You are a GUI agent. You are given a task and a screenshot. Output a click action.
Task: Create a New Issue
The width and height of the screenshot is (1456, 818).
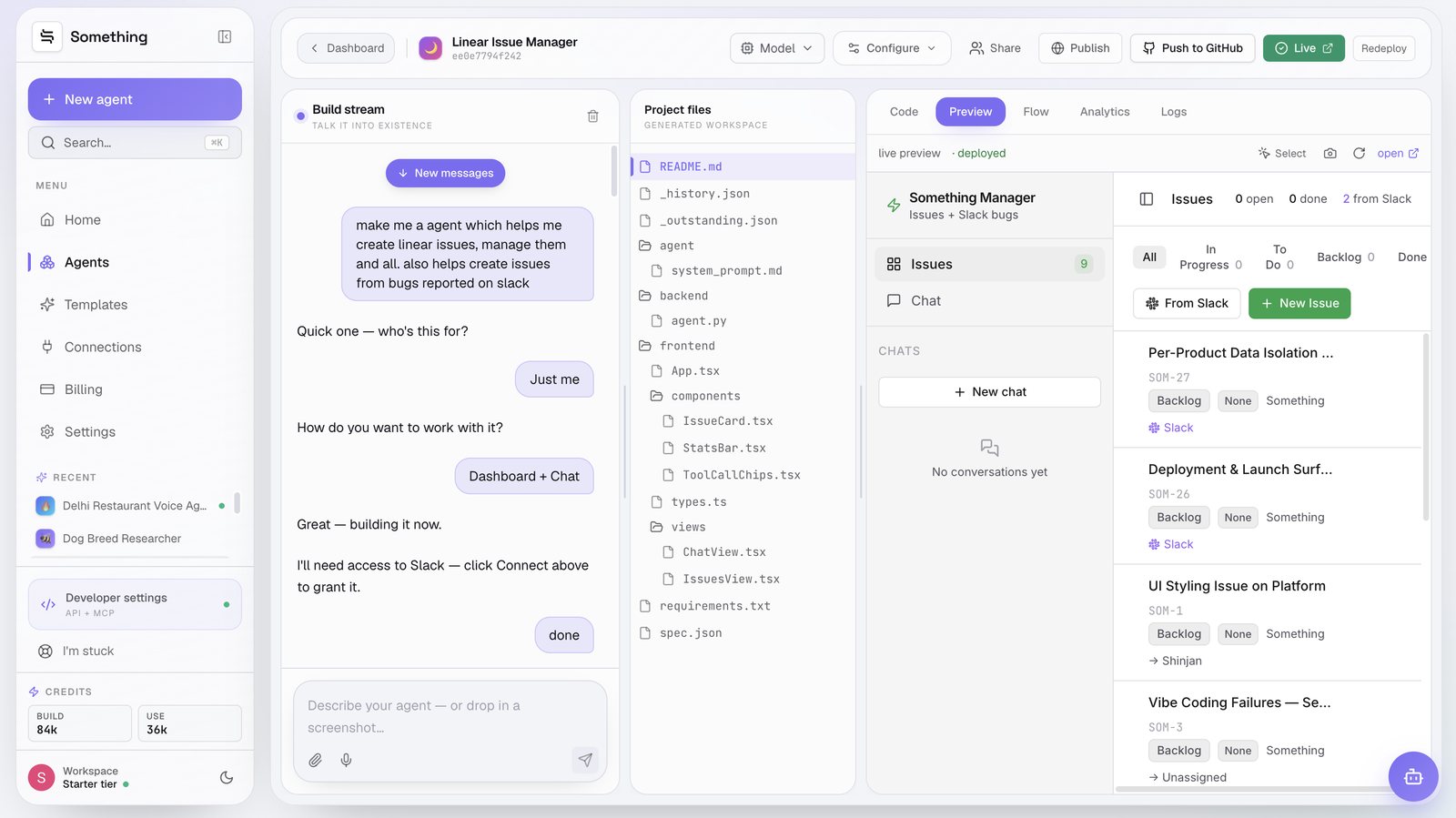(1299, 303)
